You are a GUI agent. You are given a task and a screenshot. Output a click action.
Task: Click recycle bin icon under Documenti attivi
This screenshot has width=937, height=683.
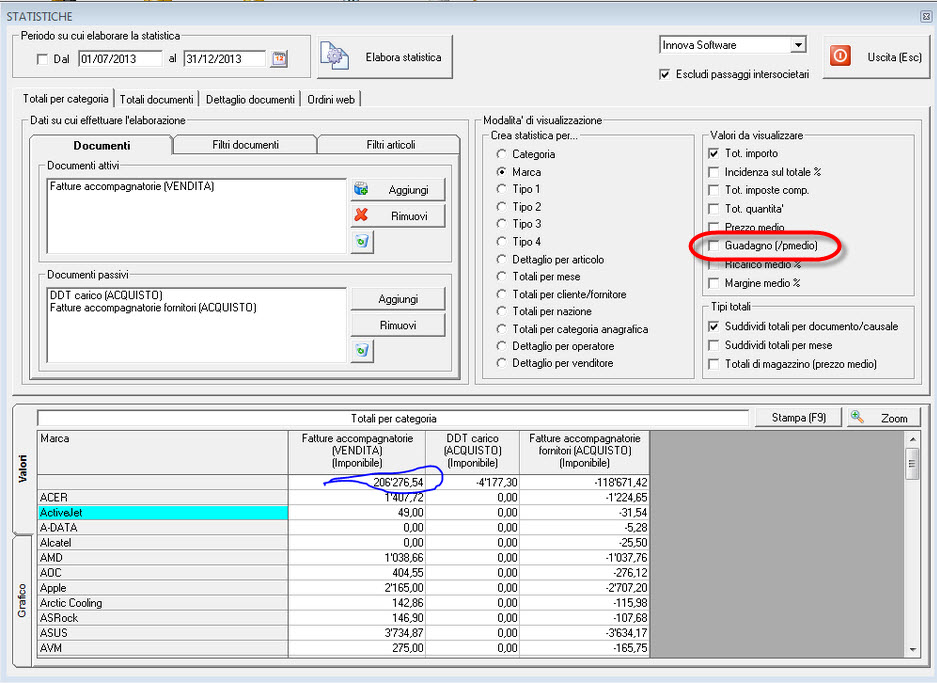point(362,241)
